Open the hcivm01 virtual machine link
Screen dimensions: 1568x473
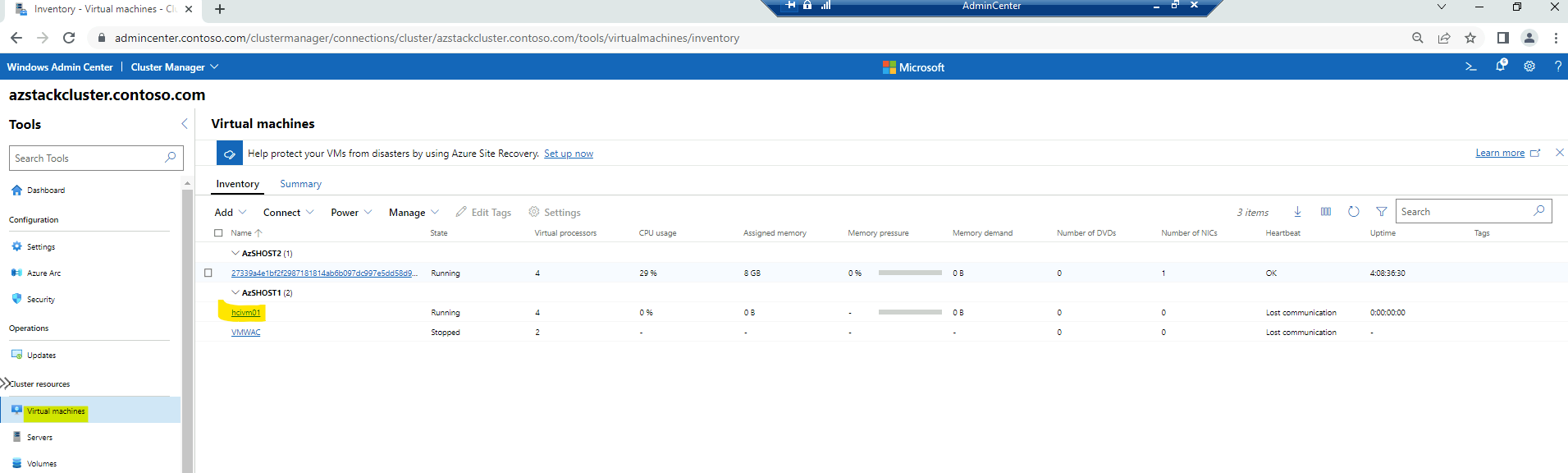[245, 313]
